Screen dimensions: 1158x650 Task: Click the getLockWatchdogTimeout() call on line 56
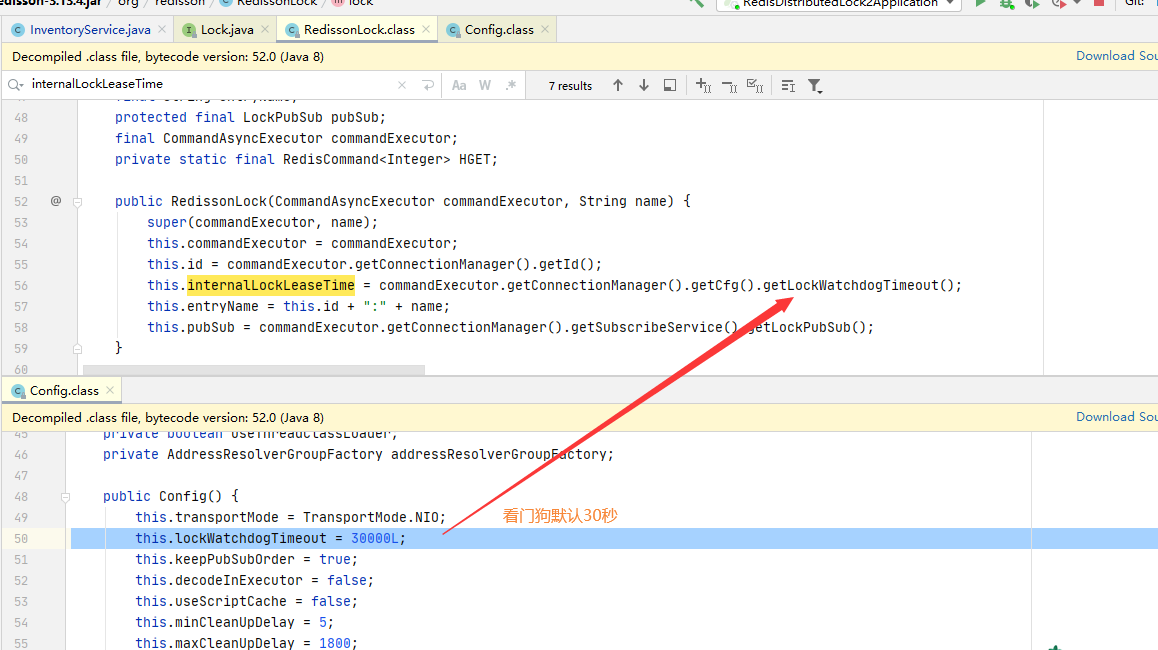(863, 285)
